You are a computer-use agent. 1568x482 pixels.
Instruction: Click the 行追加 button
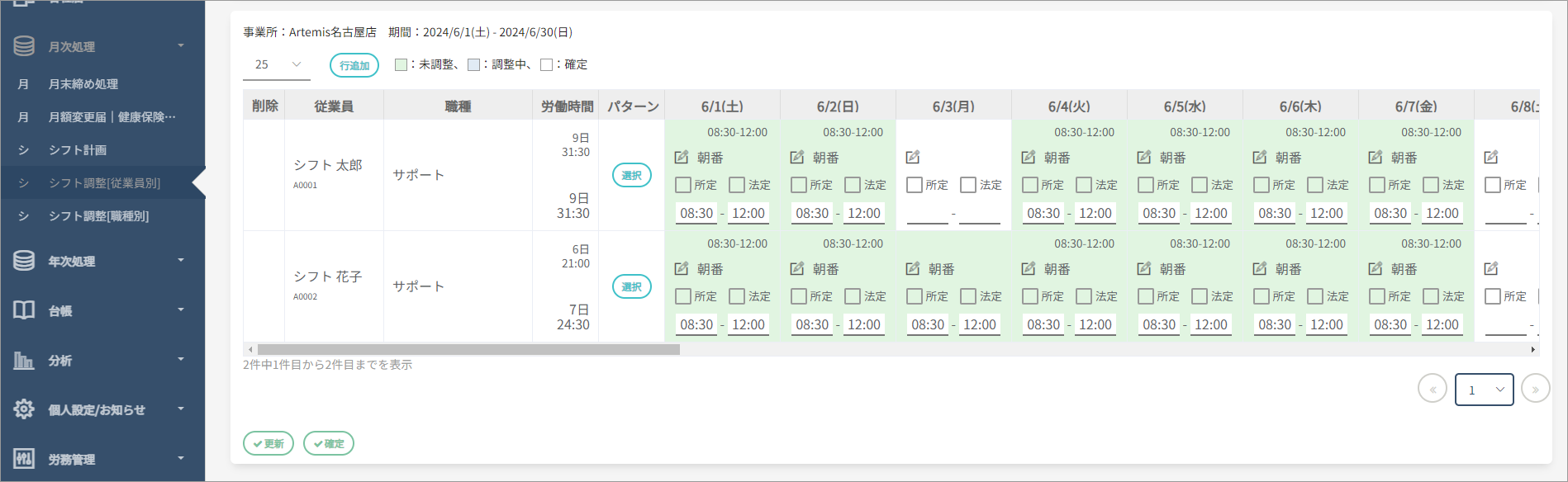coord(354,65)
